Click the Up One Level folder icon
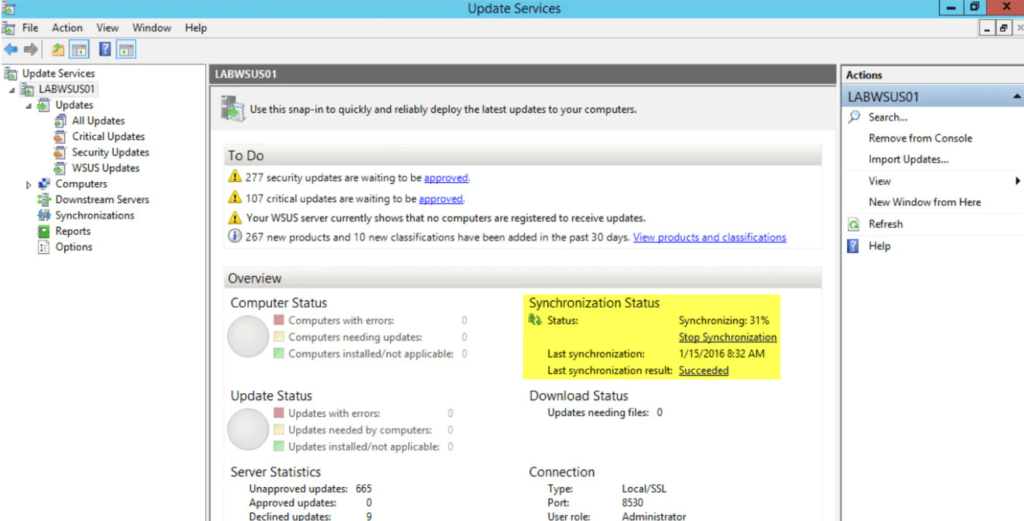The width and height of the screenshot is (1024, 521). point(58,50)
